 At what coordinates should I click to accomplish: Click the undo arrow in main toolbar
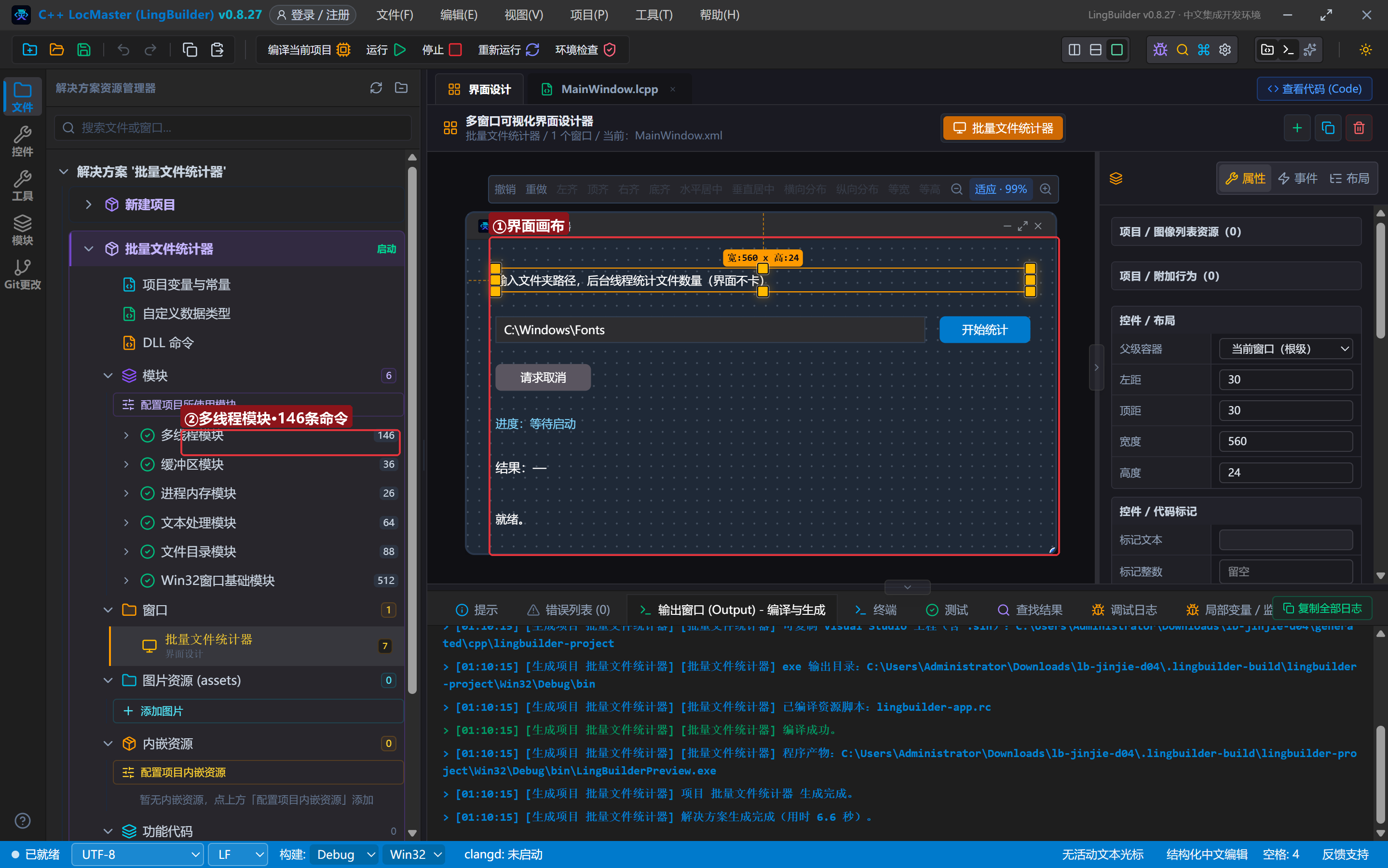pos(123,50)
